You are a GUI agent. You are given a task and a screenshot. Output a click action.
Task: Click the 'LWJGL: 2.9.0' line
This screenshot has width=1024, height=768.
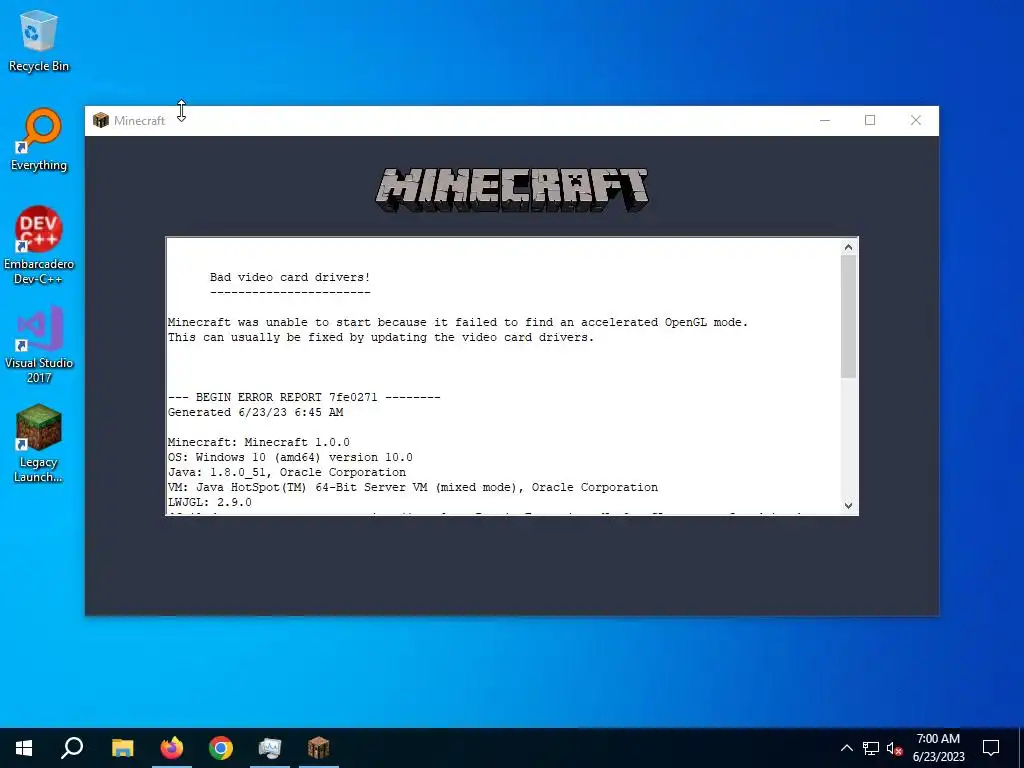tap(210, 502)
